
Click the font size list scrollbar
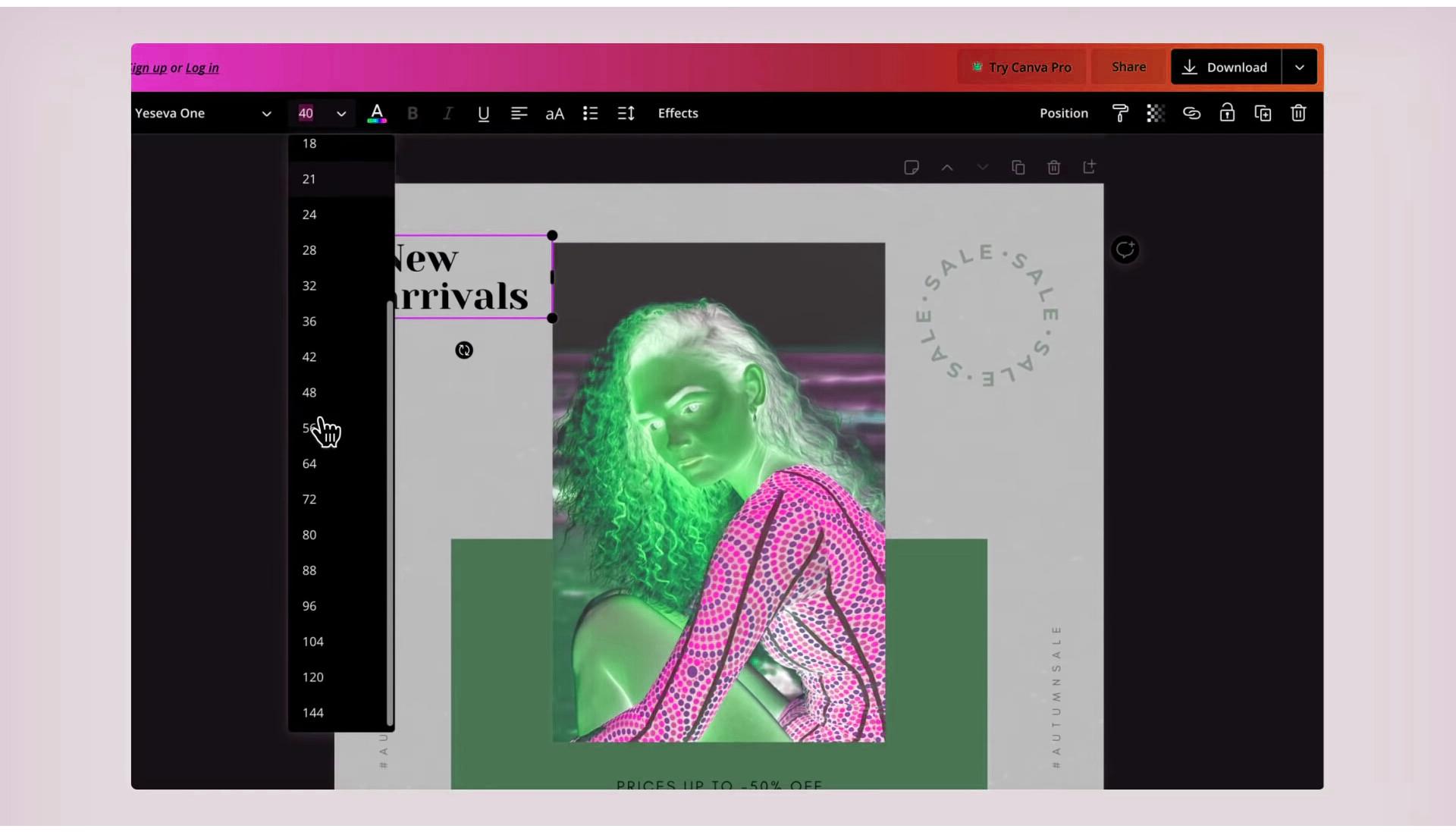390,513
